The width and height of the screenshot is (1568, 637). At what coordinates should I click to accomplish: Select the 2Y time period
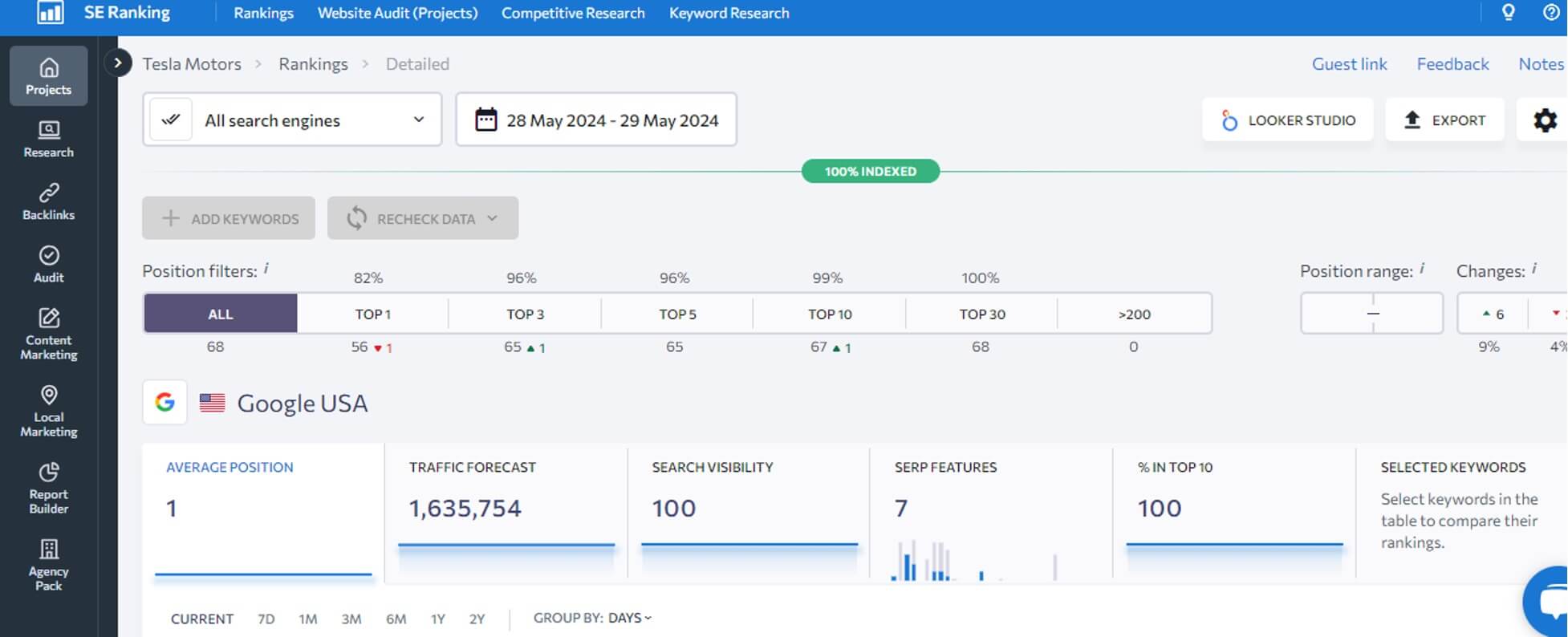[x=477, y=619]
